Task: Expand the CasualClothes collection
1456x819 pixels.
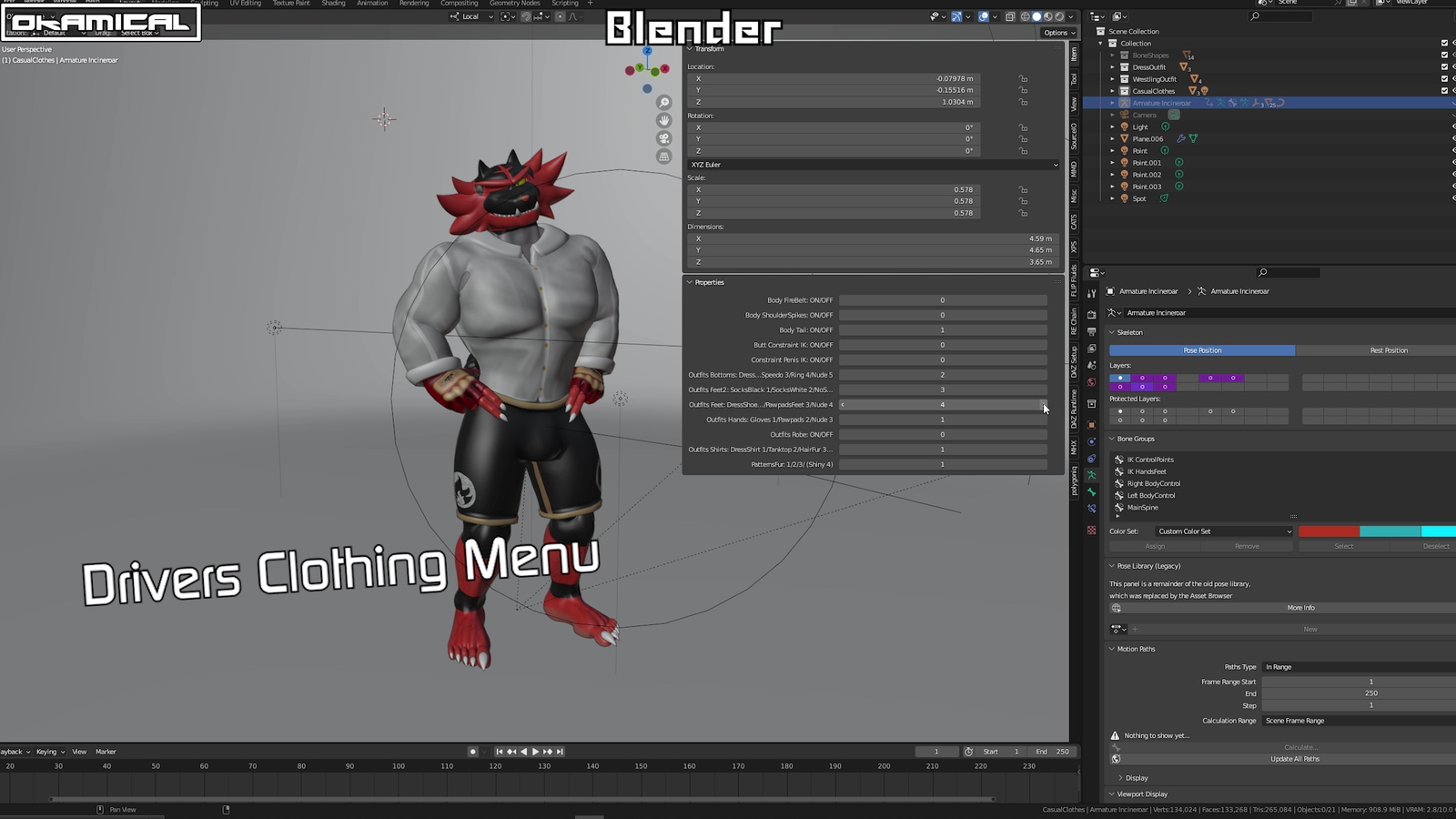Action: (1112, 91)
